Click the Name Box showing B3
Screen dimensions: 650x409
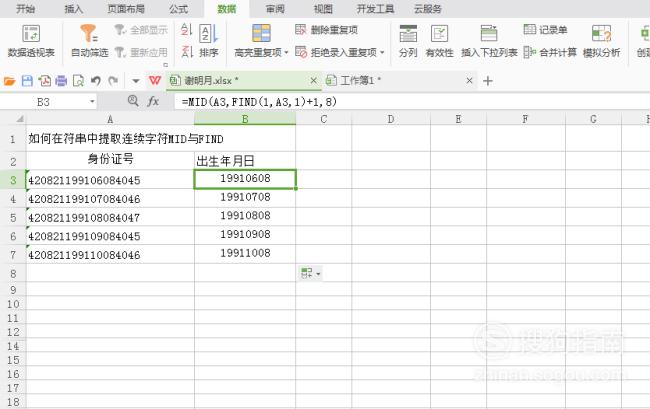coord(44,102)
